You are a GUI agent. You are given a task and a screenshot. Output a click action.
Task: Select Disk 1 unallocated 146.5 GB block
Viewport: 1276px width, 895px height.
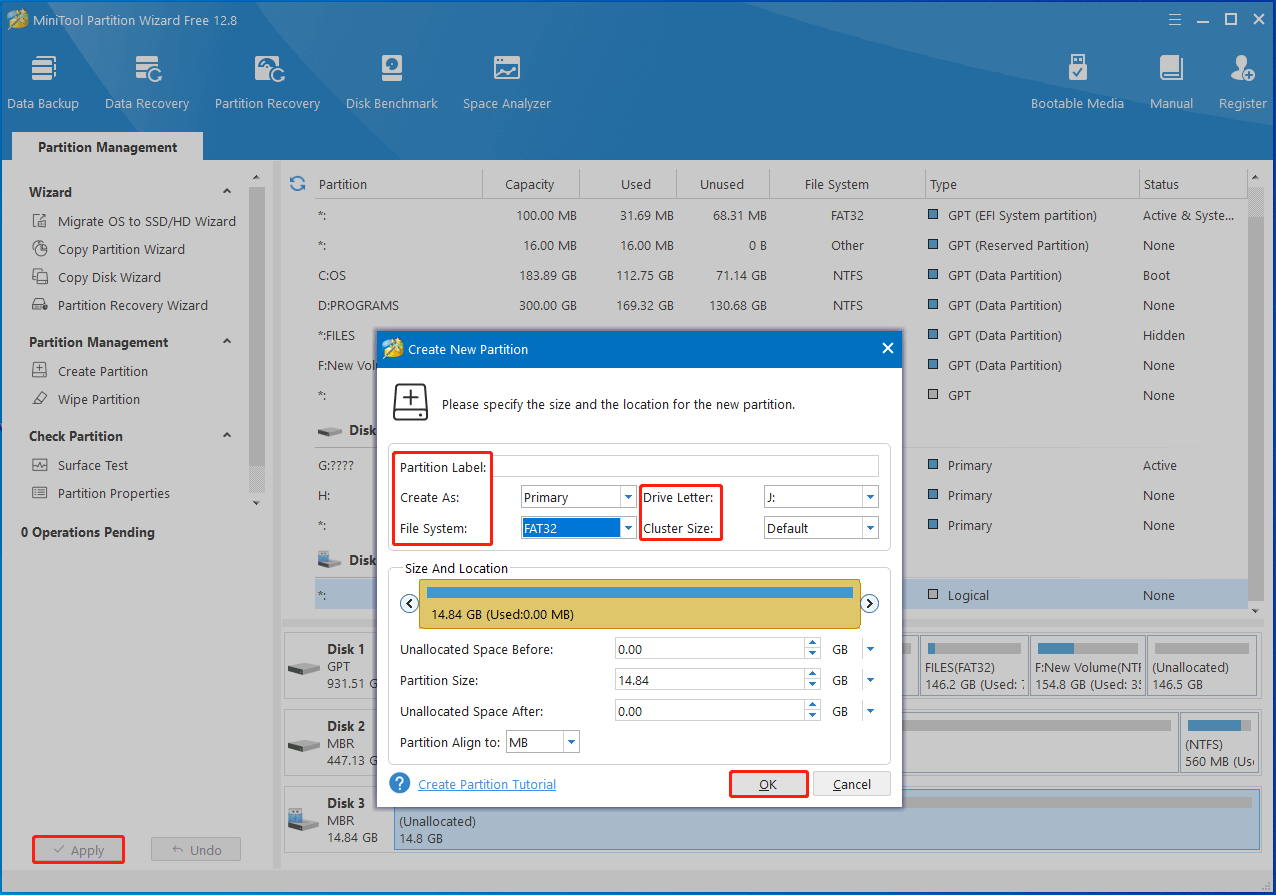1202,665
